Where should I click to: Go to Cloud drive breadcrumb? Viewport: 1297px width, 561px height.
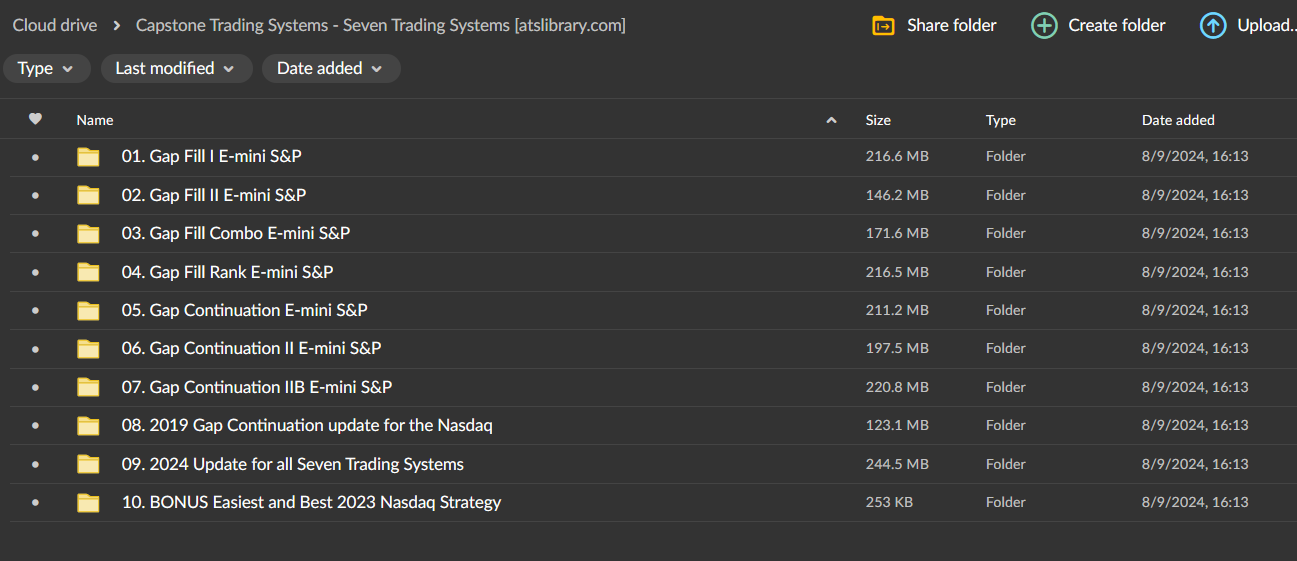[x=55, y=26]
